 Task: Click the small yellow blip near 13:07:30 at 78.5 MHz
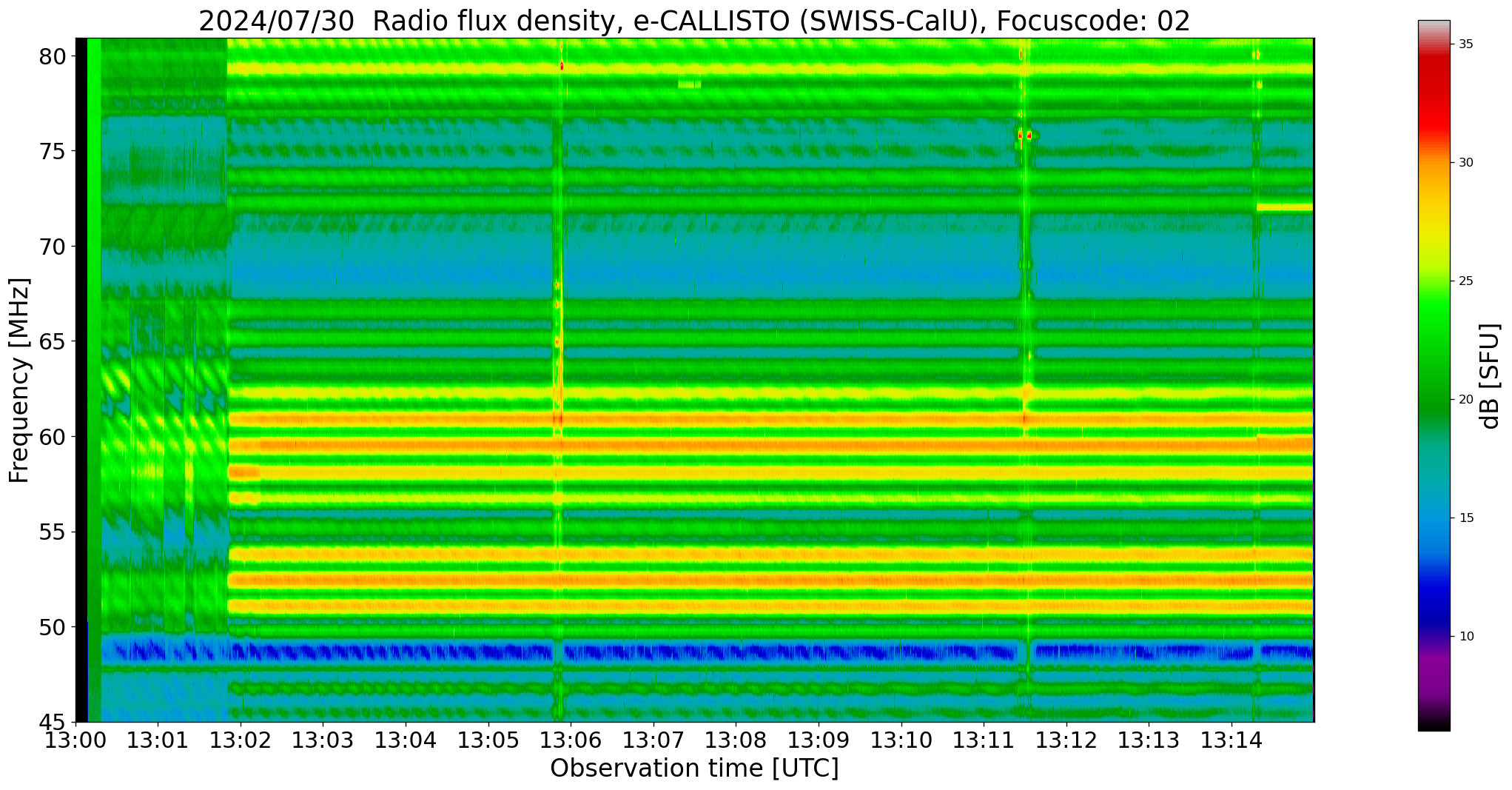coord(689,84)
